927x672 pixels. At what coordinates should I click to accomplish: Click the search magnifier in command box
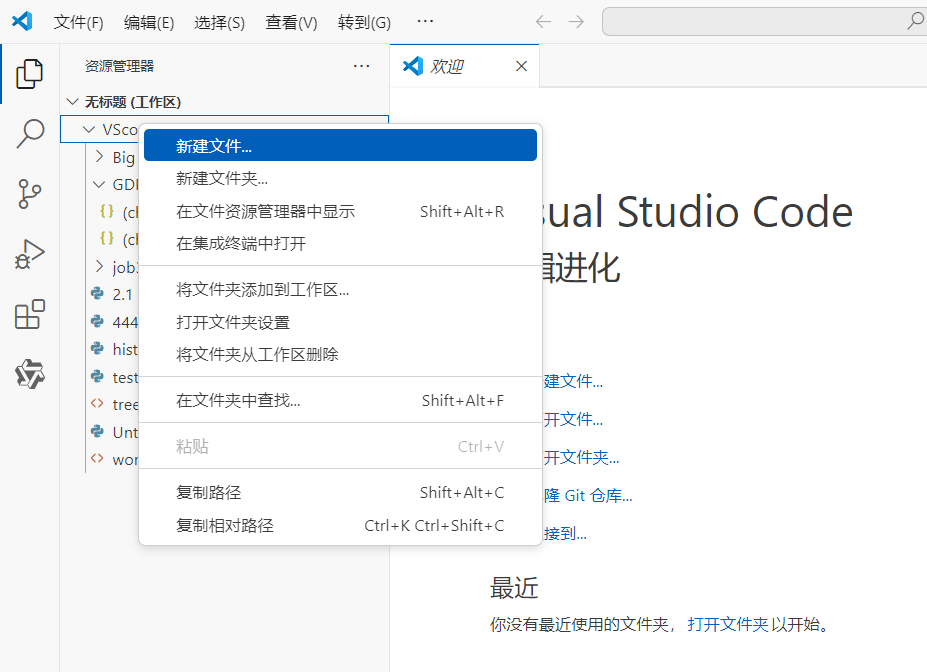[x=915, y=21]
